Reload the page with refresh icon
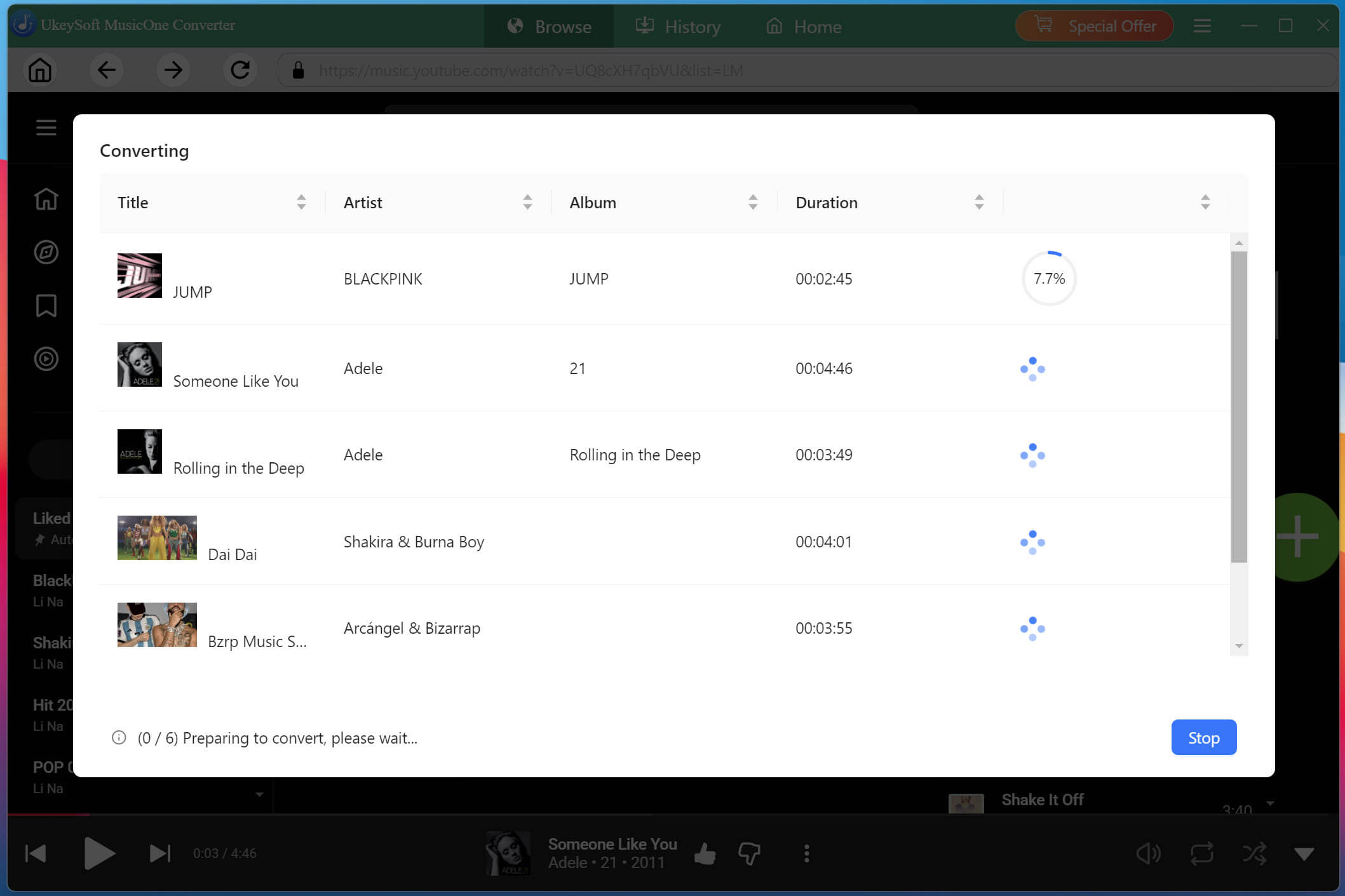The width and height of the screenshot is (1345, 896). [240, 70]
